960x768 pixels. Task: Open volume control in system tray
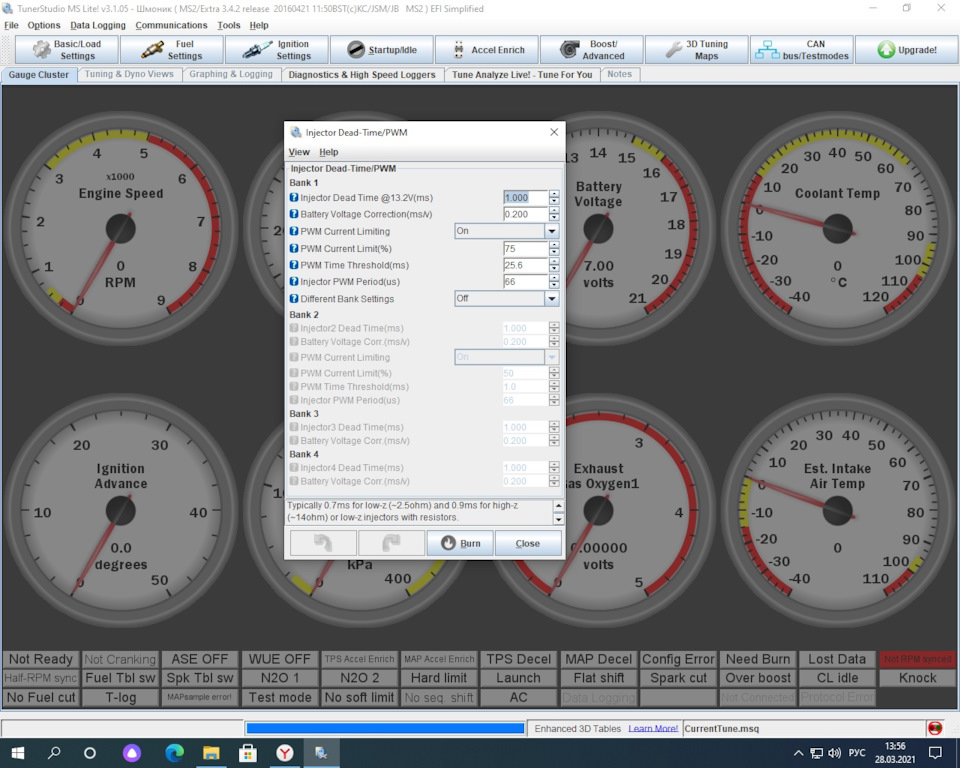coord(834,753)
